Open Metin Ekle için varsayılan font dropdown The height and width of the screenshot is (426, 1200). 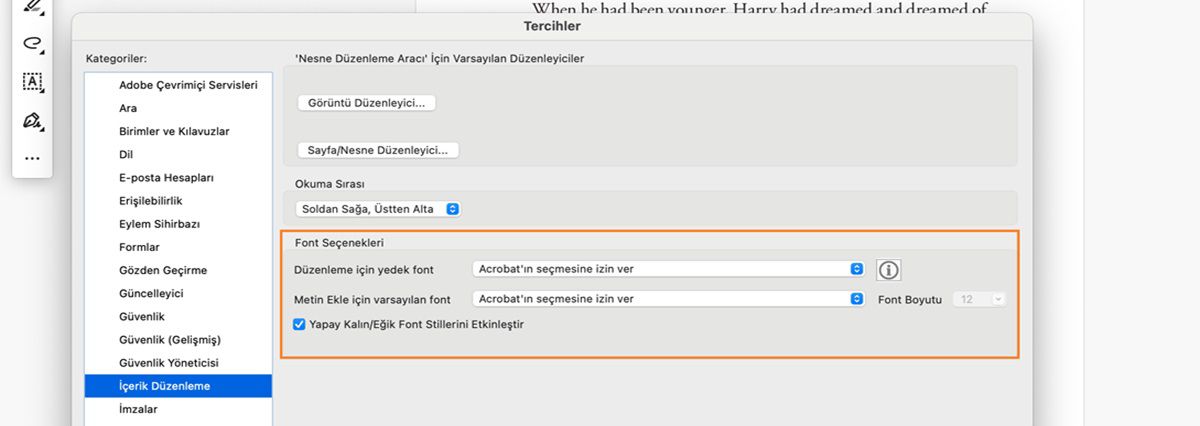[x=668, y=298]
